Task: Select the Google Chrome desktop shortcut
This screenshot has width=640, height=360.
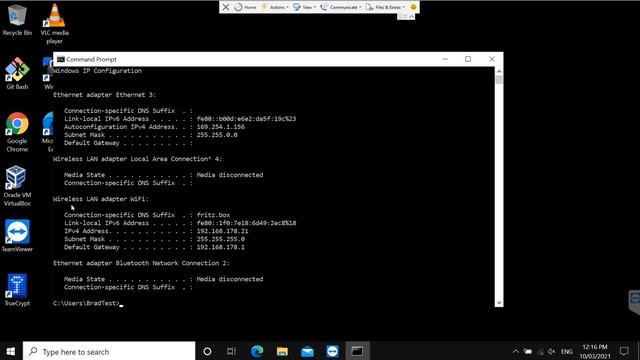Action: [x=17, y=132]
